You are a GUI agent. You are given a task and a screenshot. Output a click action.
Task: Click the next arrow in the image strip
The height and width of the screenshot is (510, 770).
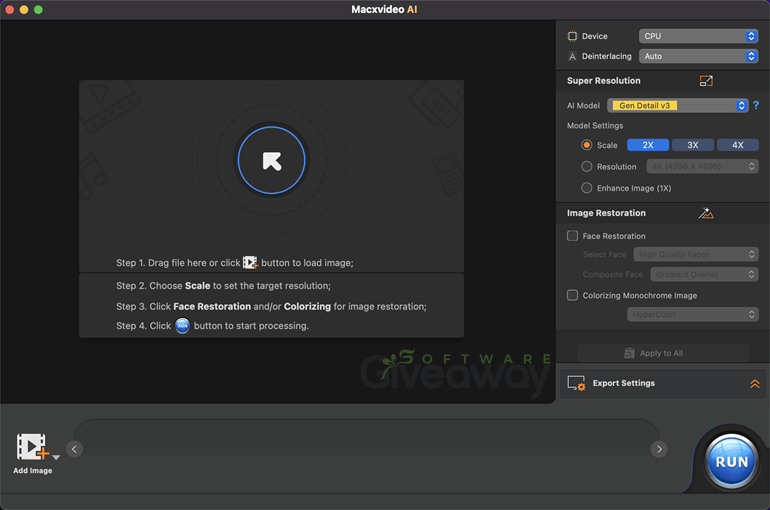pos(659,449)
